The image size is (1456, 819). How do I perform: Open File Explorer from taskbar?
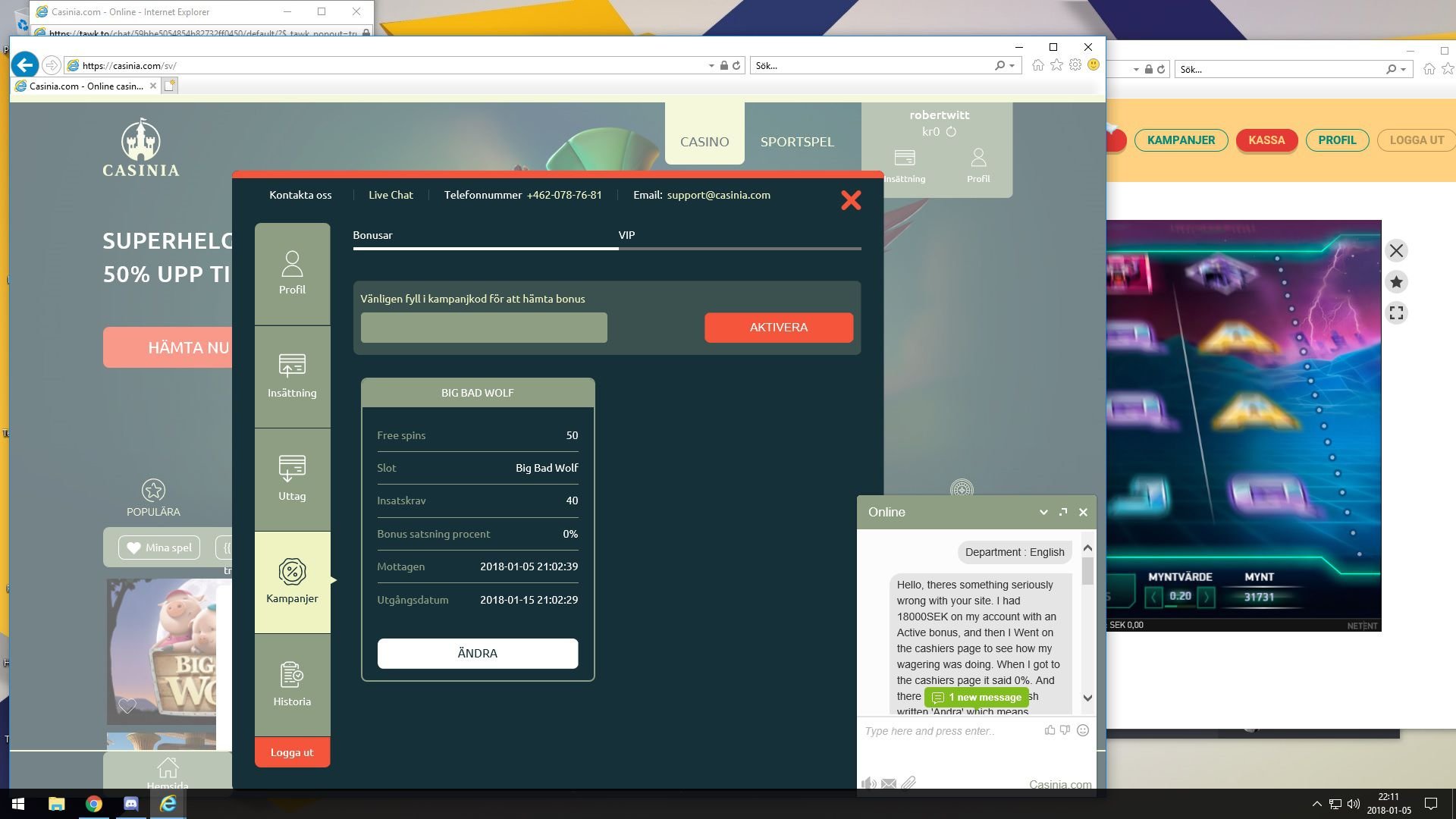pyautogui.click(x=57, y=804)
